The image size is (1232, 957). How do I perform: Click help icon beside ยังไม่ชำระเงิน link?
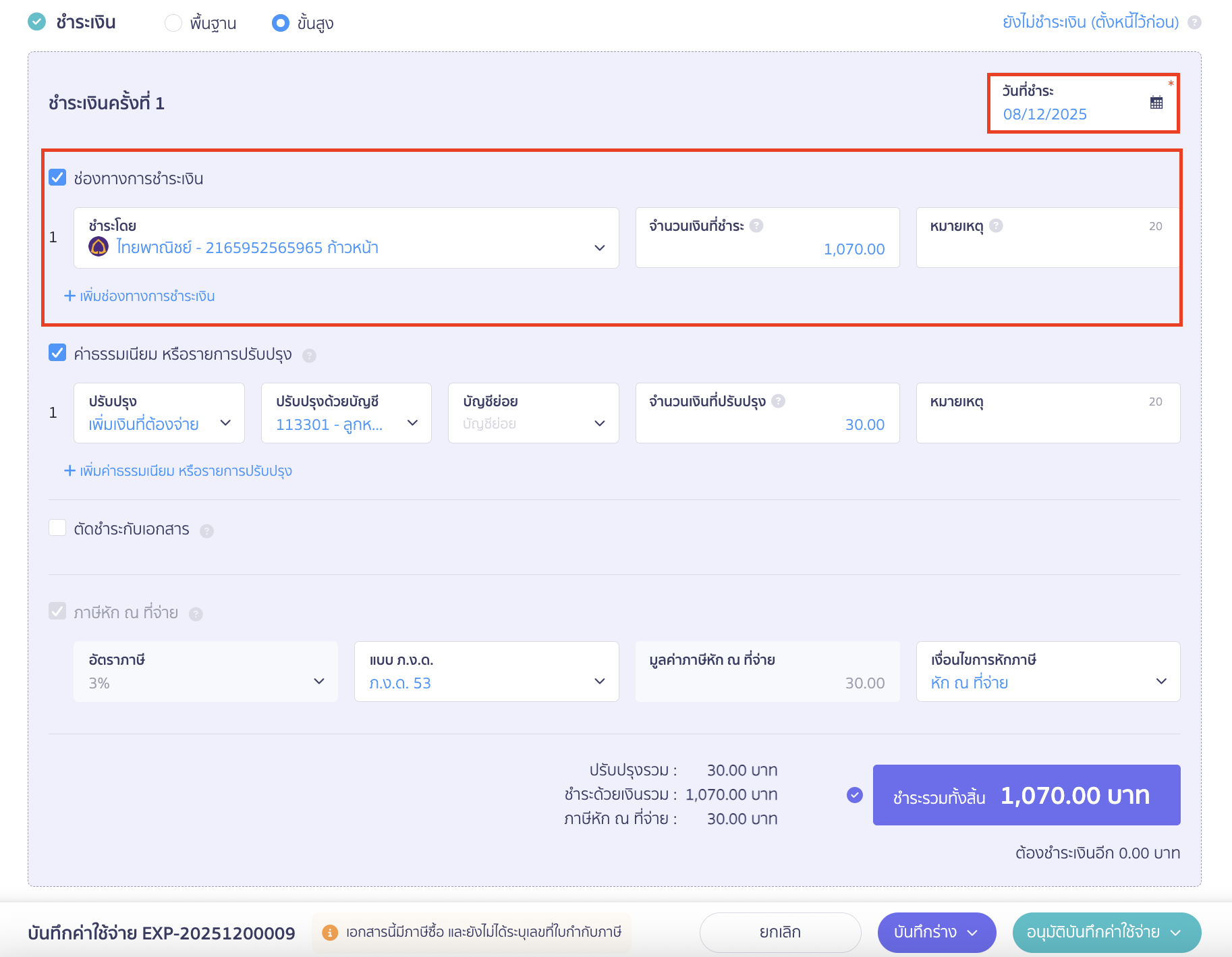point(1194,22)
